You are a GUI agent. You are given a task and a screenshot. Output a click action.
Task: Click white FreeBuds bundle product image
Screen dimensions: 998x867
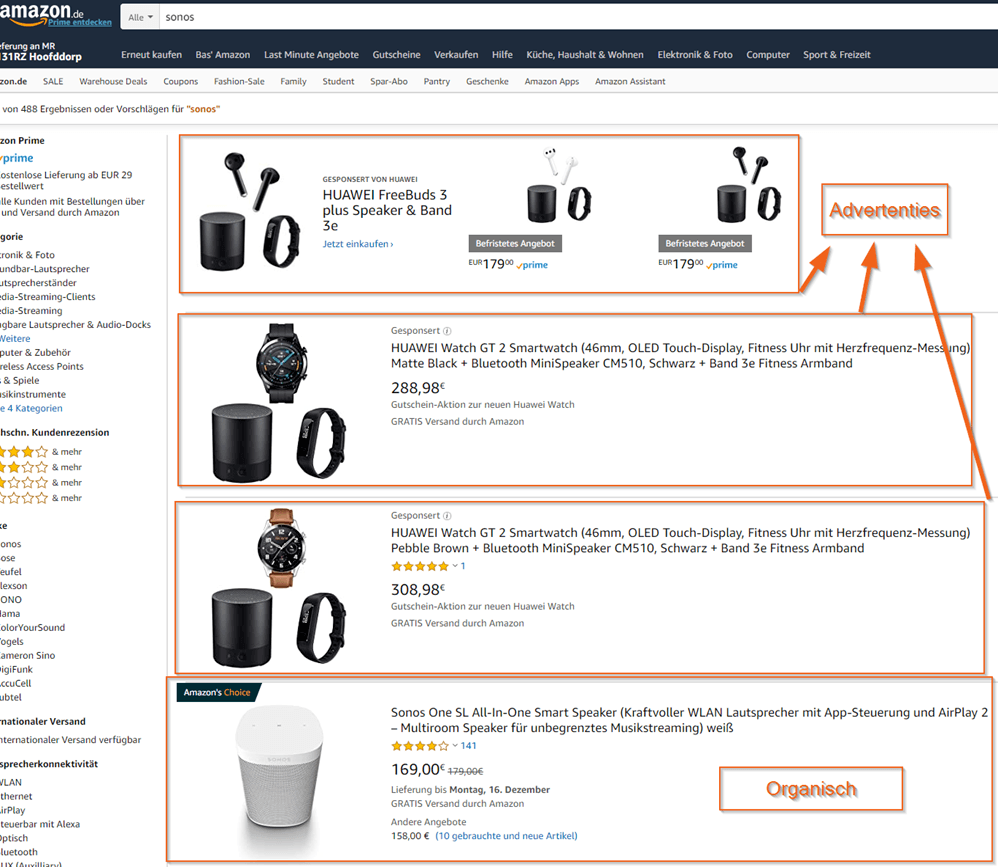[x=559, y=185]
